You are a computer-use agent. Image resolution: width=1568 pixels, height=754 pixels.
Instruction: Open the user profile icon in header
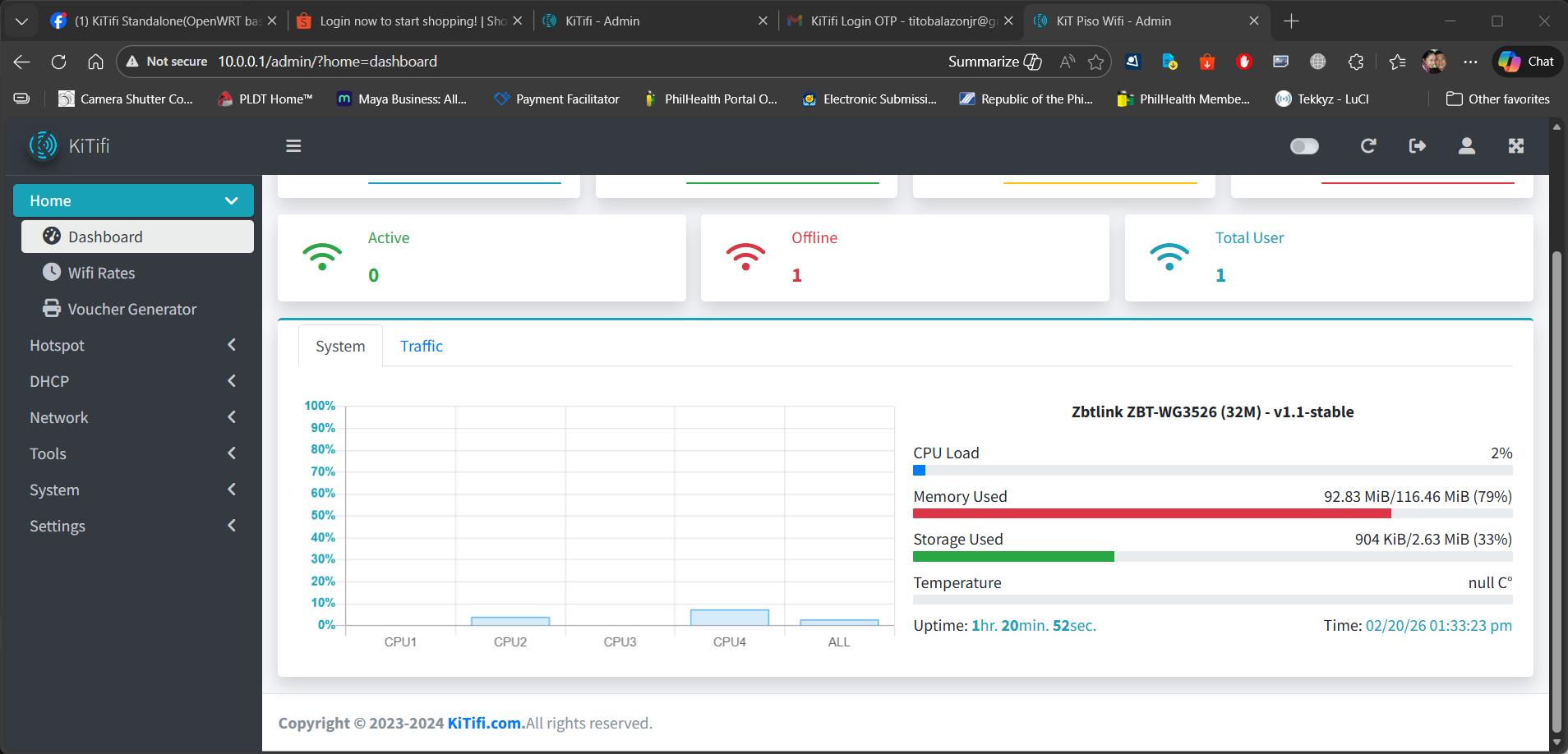1467,146
